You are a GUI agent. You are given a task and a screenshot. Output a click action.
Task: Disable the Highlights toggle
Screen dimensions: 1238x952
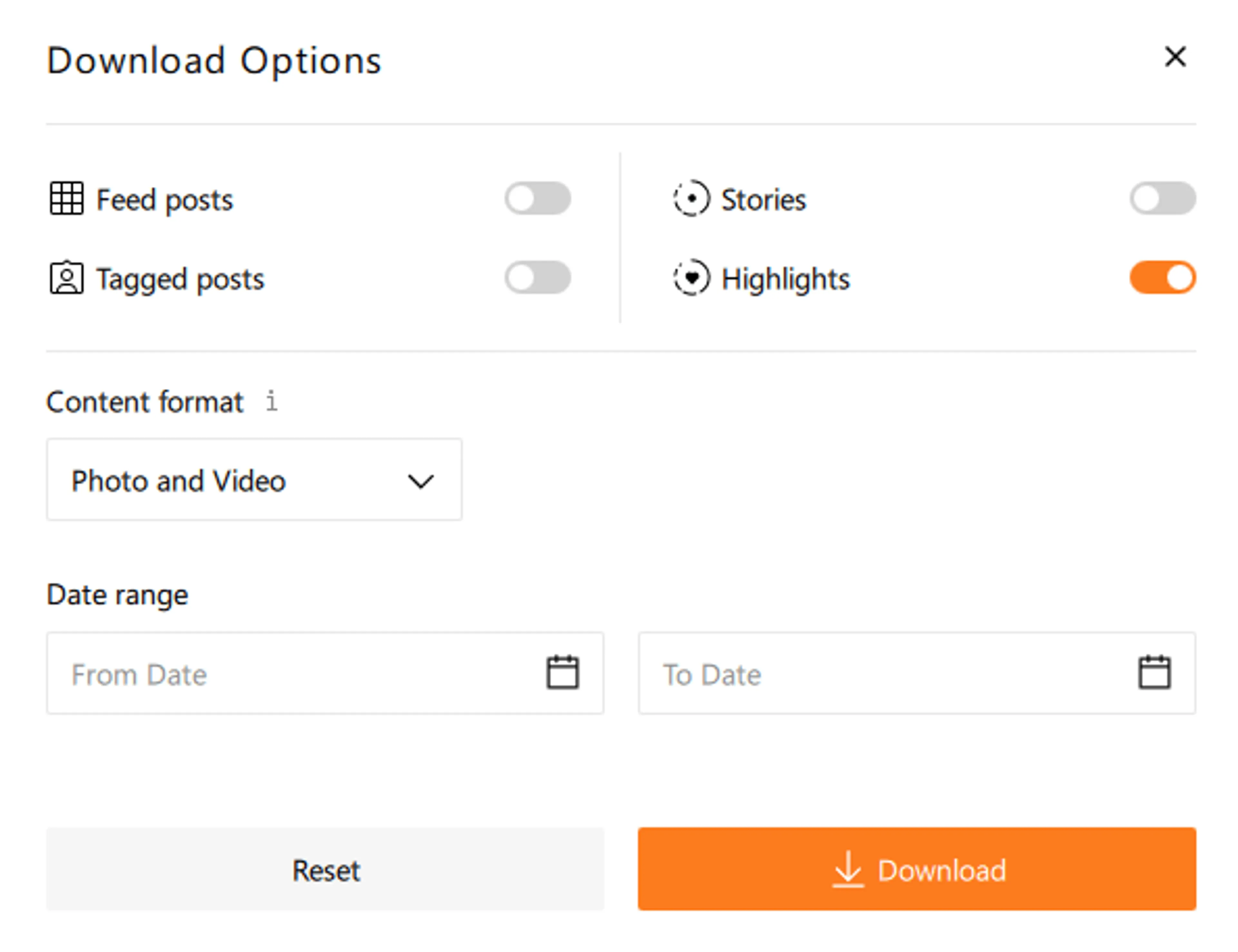[1162, 277]
